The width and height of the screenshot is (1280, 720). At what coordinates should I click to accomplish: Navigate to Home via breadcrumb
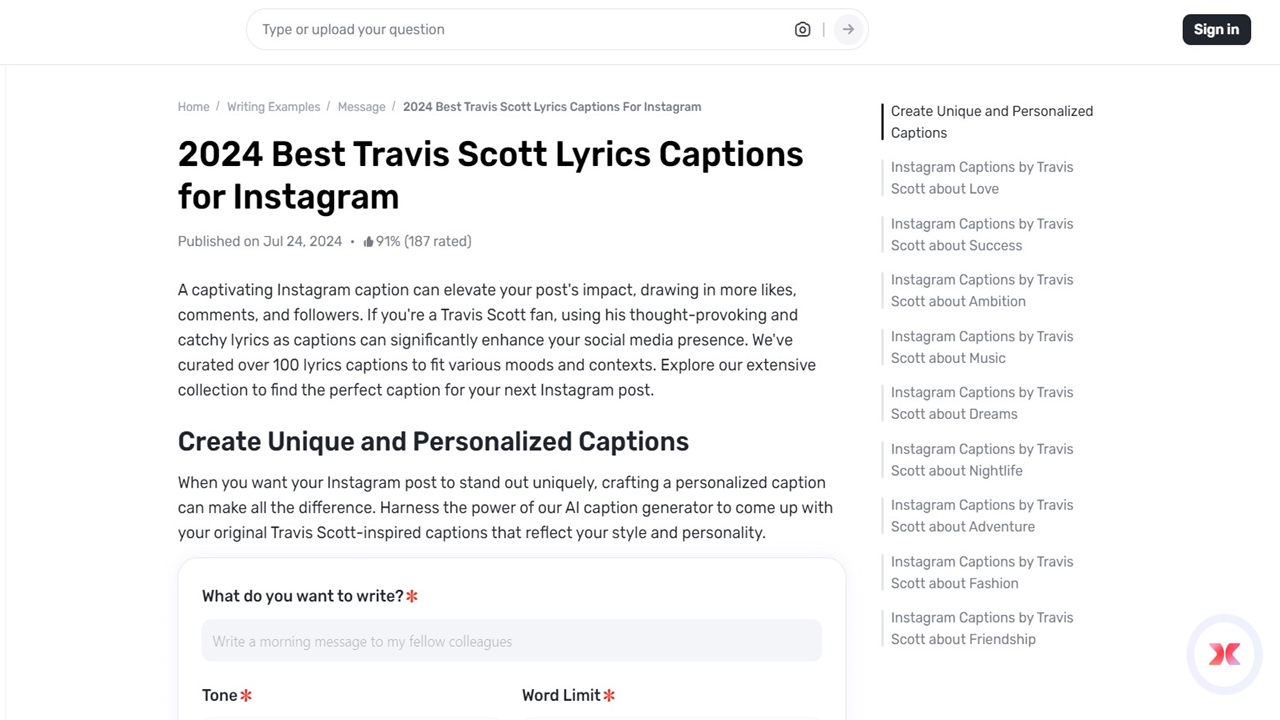[x=193, y=106]
